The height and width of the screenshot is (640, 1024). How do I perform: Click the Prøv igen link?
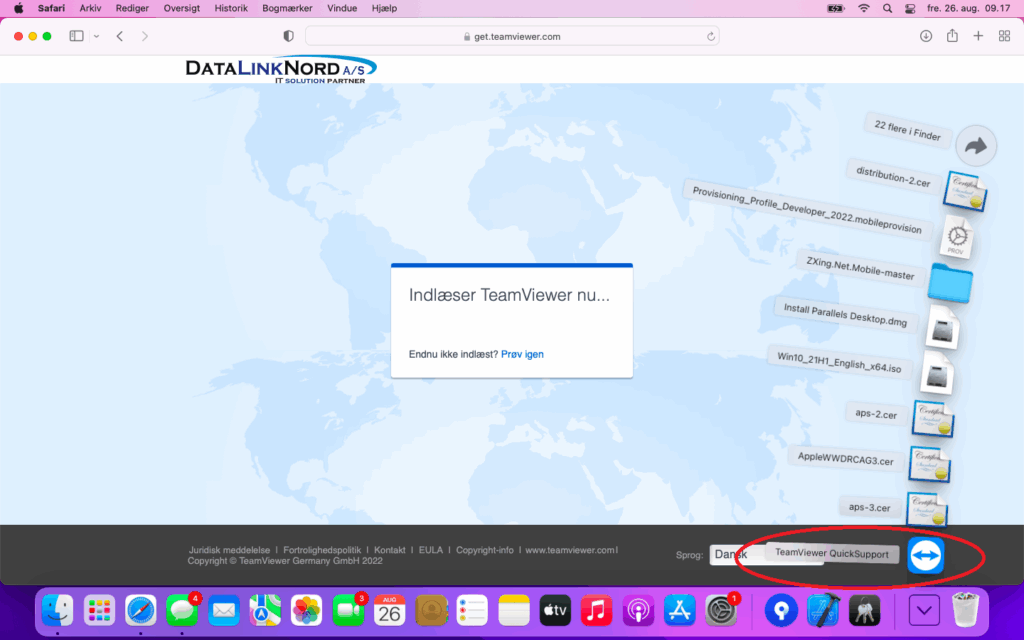tap(522, 354)
